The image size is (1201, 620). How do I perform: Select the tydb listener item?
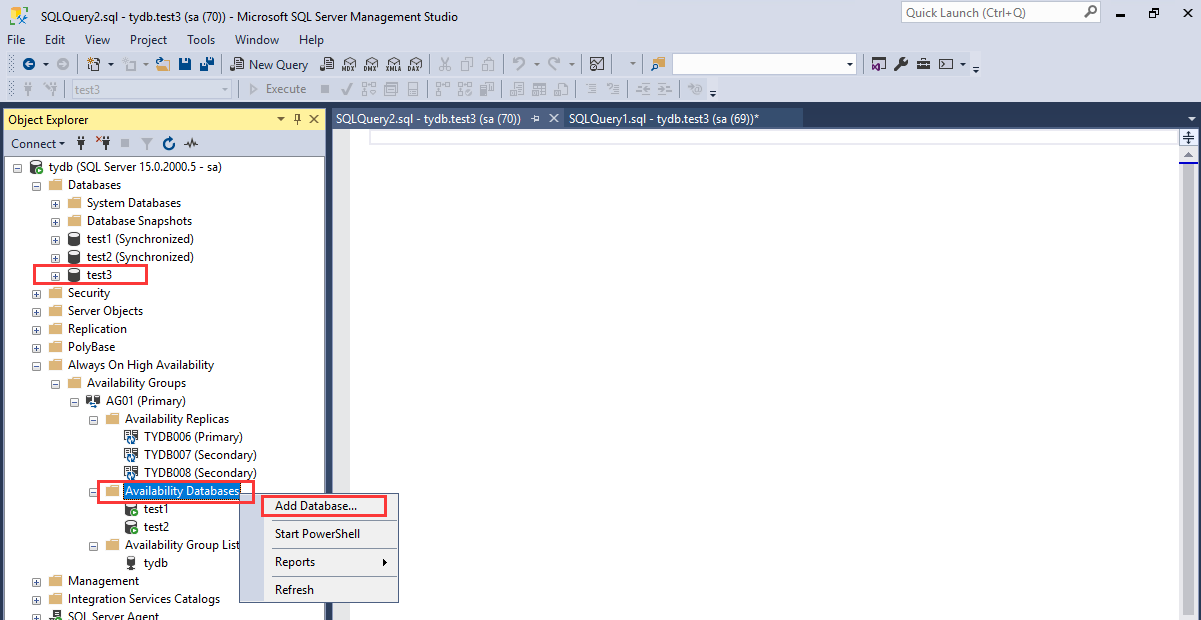156,563
